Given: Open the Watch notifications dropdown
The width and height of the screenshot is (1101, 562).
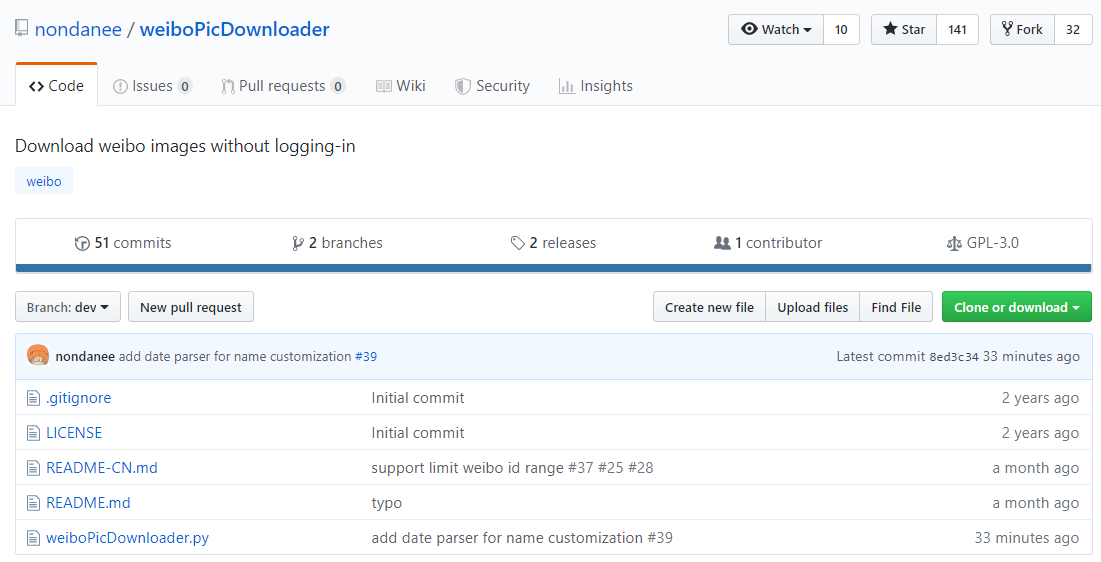Looking at the screenshot, I should (x=776, y=30).
